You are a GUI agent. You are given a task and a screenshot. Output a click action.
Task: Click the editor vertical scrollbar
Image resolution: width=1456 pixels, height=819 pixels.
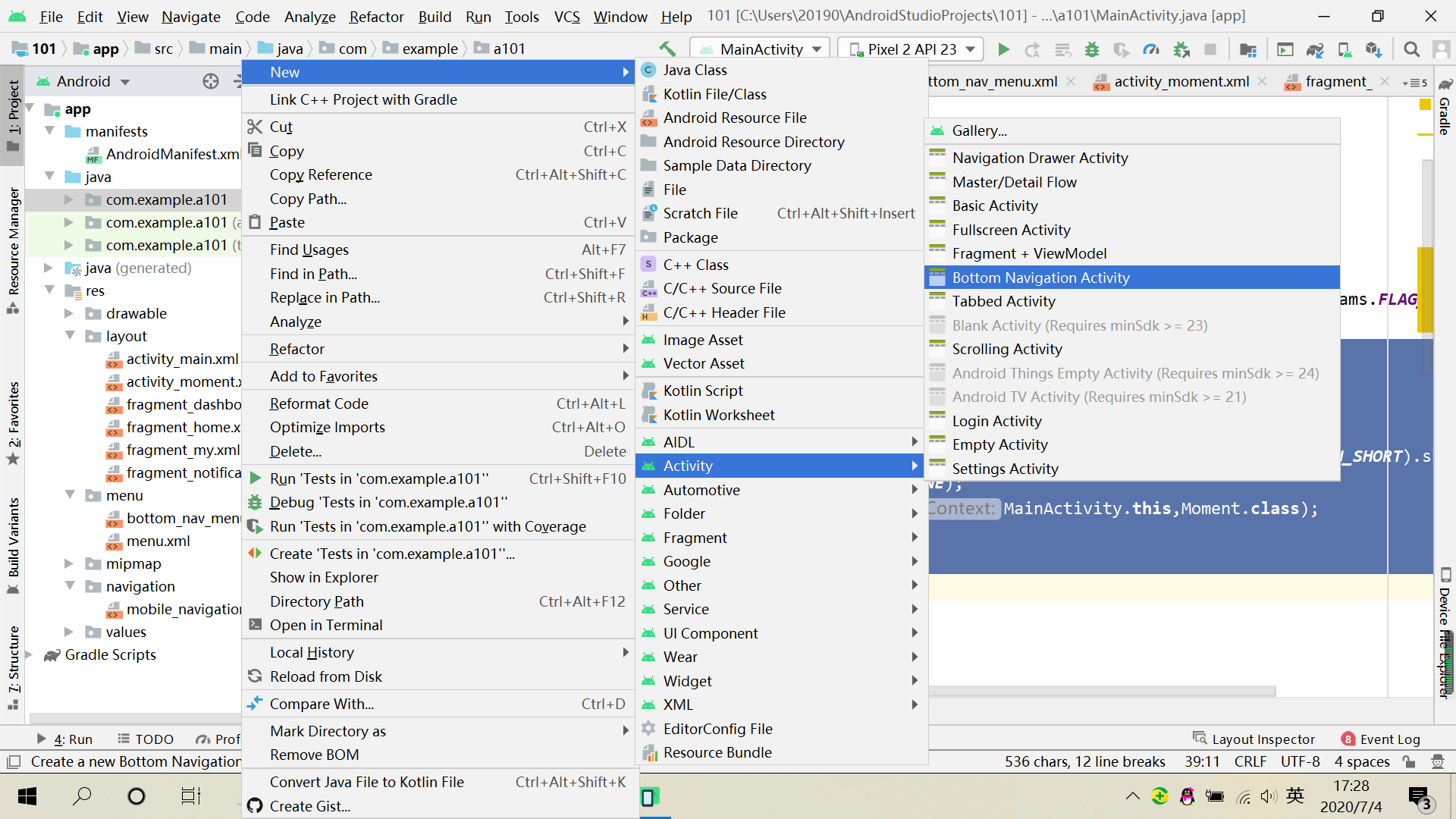(1426, 265)
